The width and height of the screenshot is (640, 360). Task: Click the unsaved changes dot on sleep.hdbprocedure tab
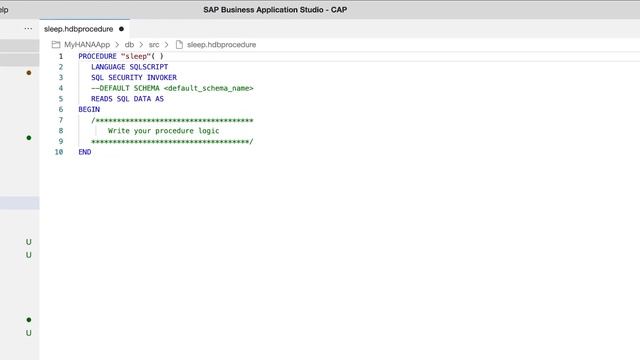point(121,29)
